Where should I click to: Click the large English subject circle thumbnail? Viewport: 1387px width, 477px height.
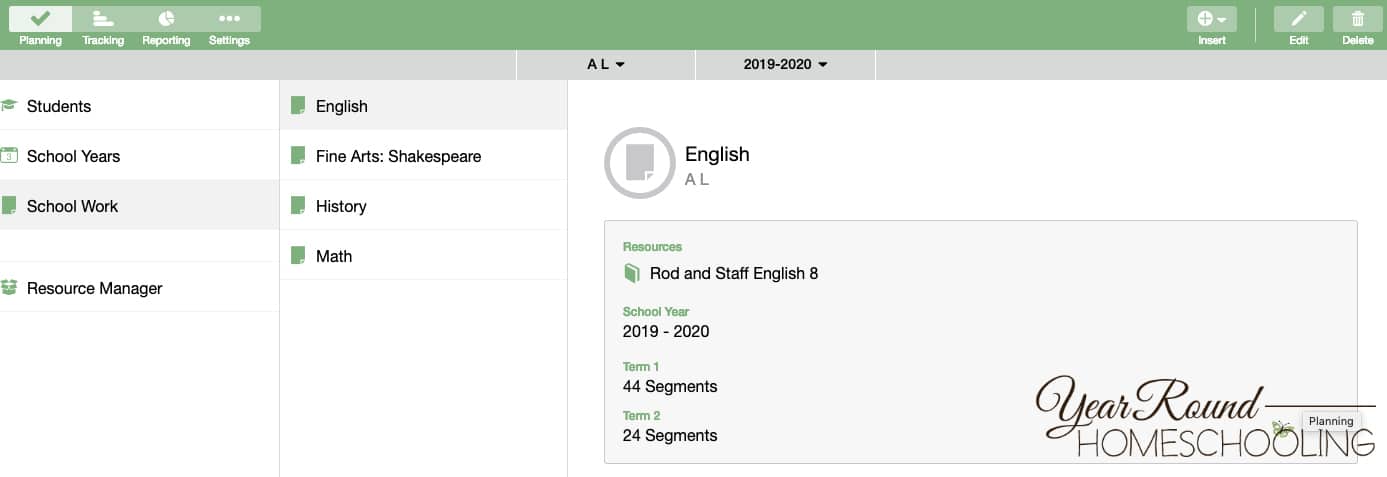[x=639, y=162]
